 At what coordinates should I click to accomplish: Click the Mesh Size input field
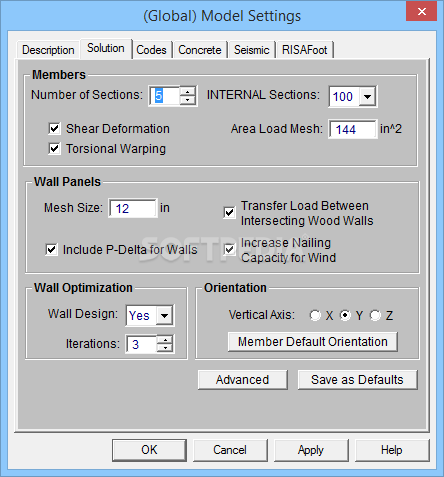[x=133, y=208]
